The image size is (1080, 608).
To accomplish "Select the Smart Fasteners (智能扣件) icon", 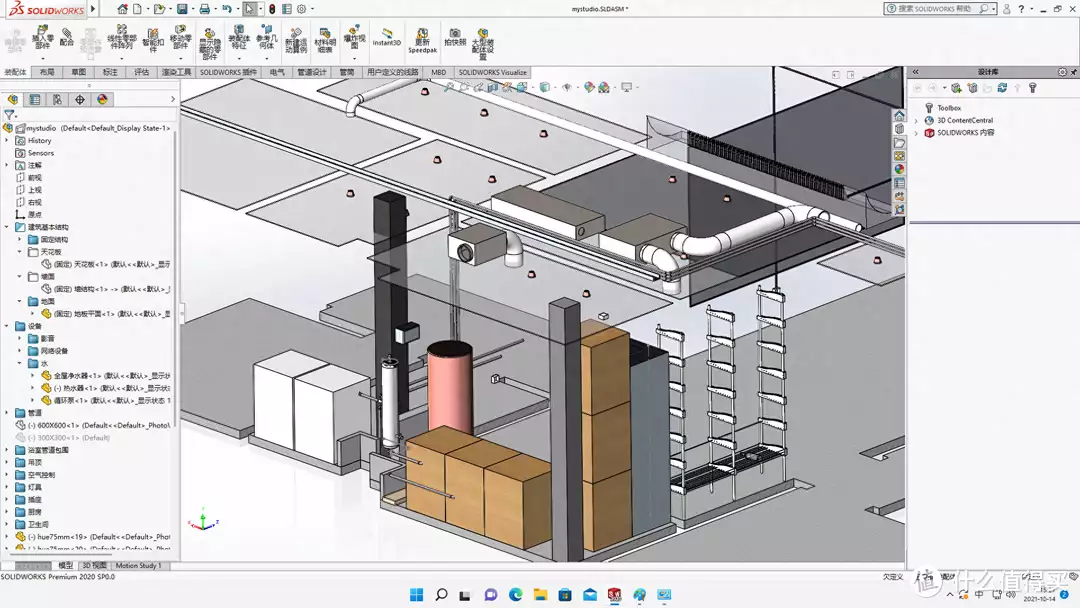I will click(x=153, y=36).
